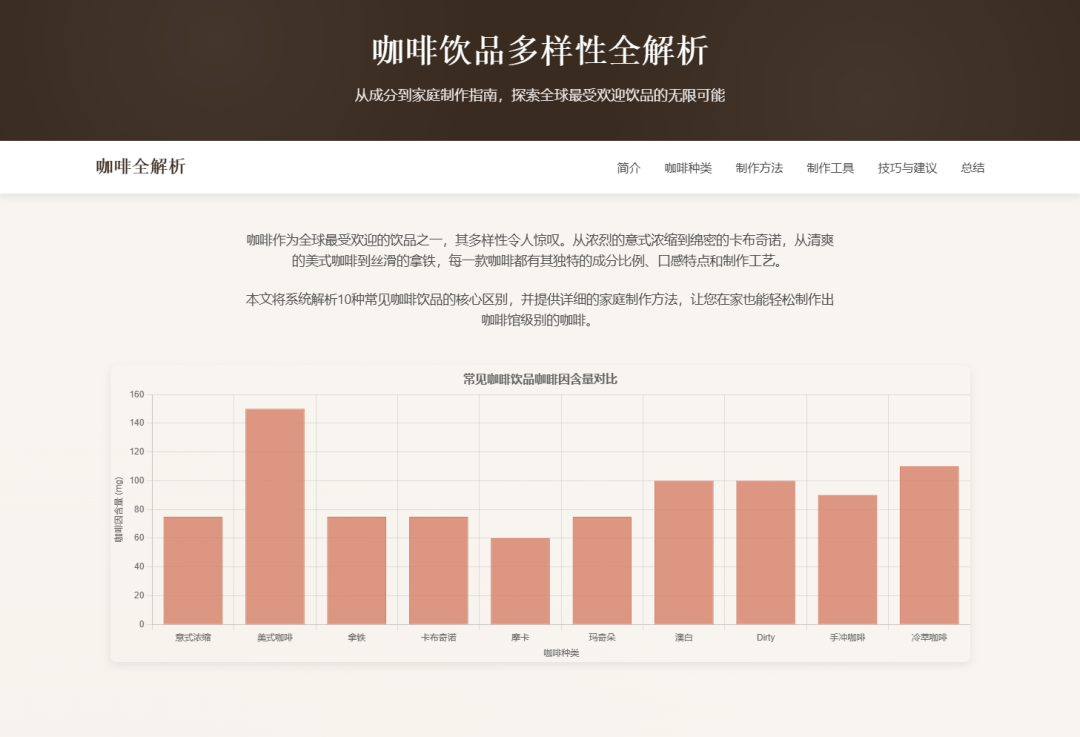Select 制作方法 in the navigation bar
The image size is (1080, 737).
759,168
